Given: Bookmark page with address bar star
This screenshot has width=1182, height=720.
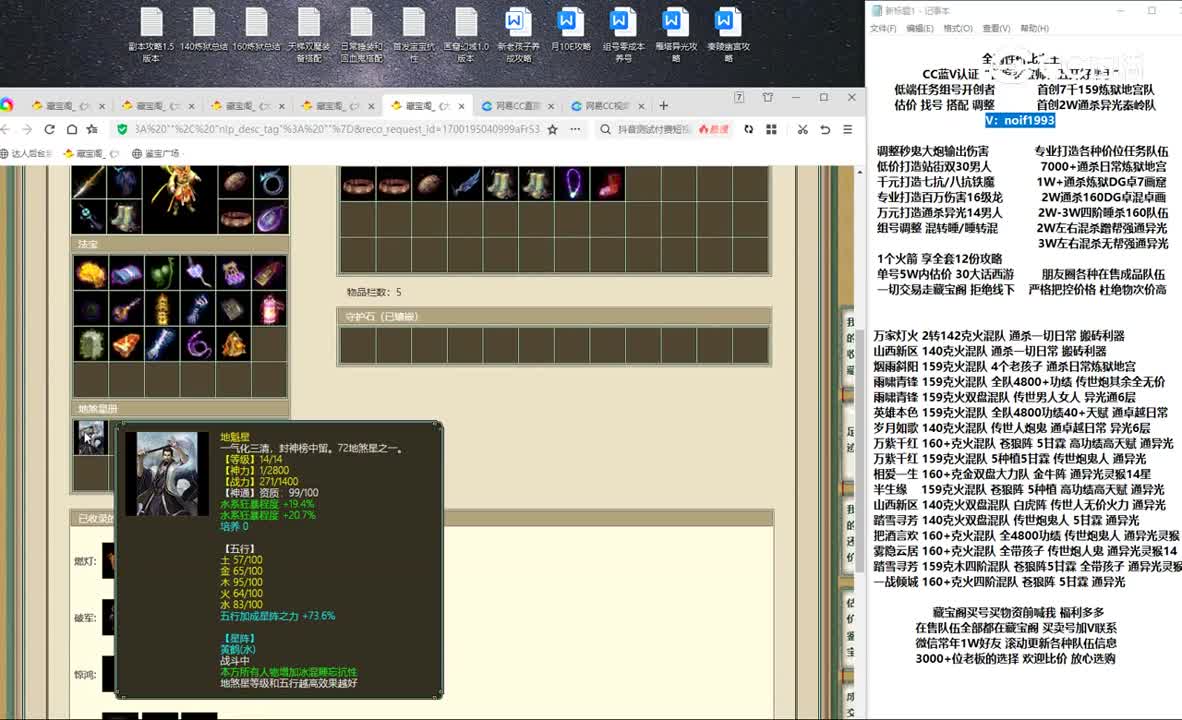Looking at the screenshot, I should pos(553,130).
